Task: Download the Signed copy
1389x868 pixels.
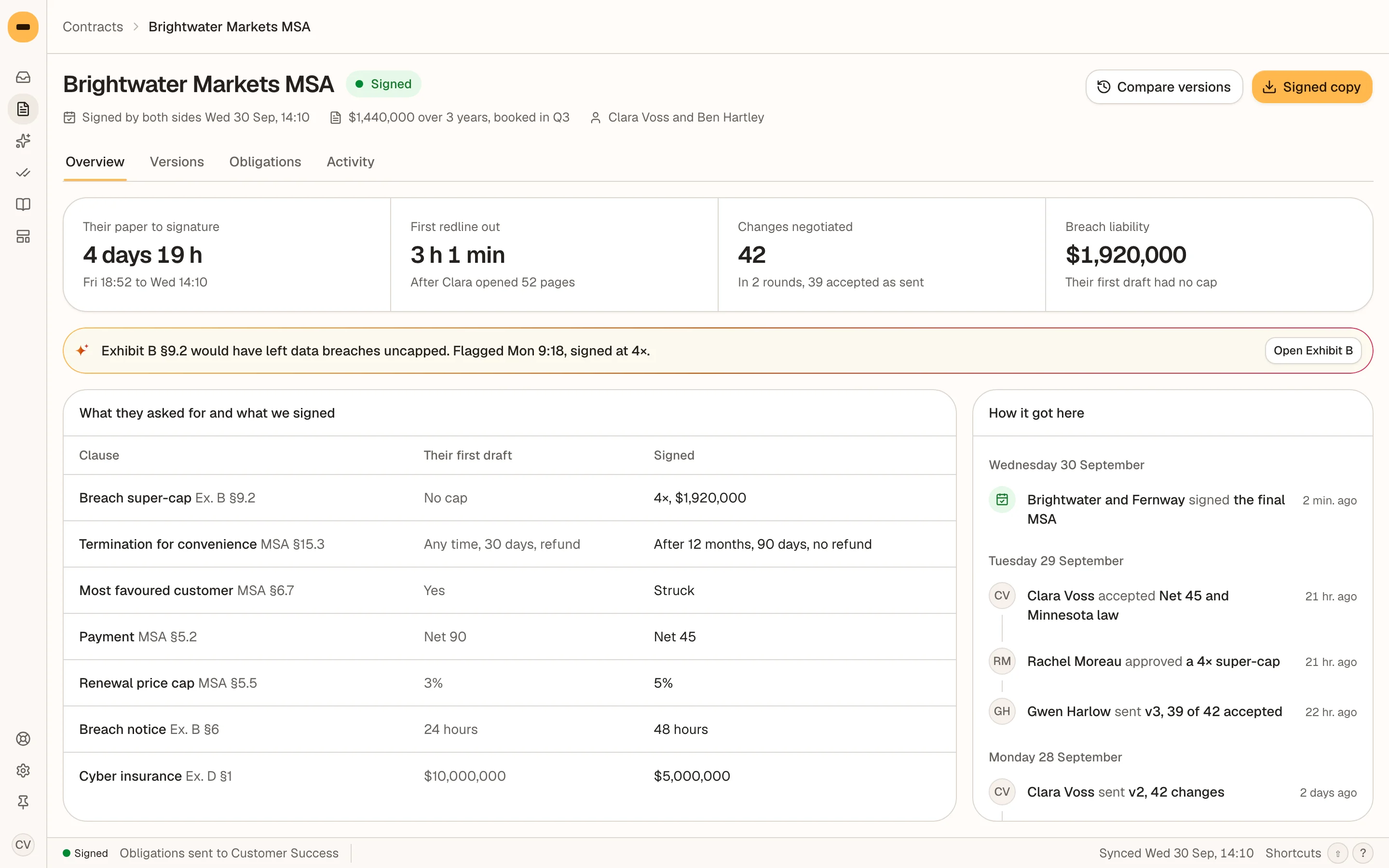Action: (1311, 87)
